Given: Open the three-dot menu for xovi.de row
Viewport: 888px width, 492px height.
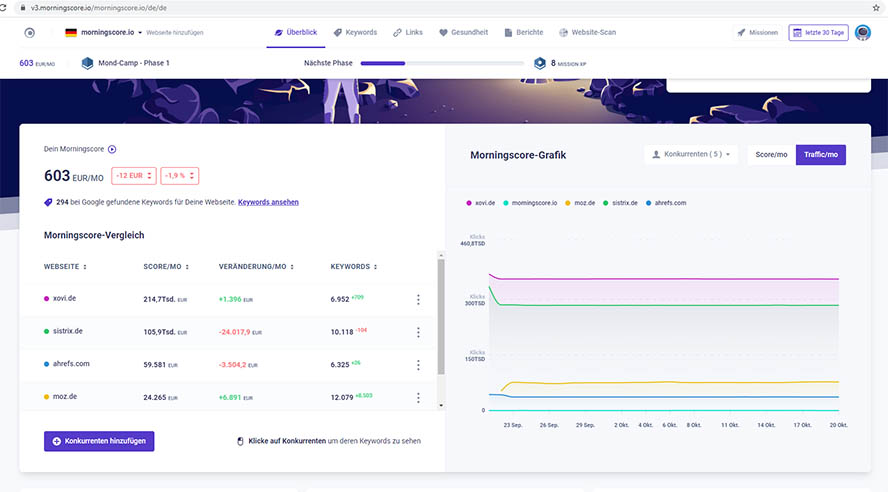Looking at the screenshot, I should click(x=419, y=300).
